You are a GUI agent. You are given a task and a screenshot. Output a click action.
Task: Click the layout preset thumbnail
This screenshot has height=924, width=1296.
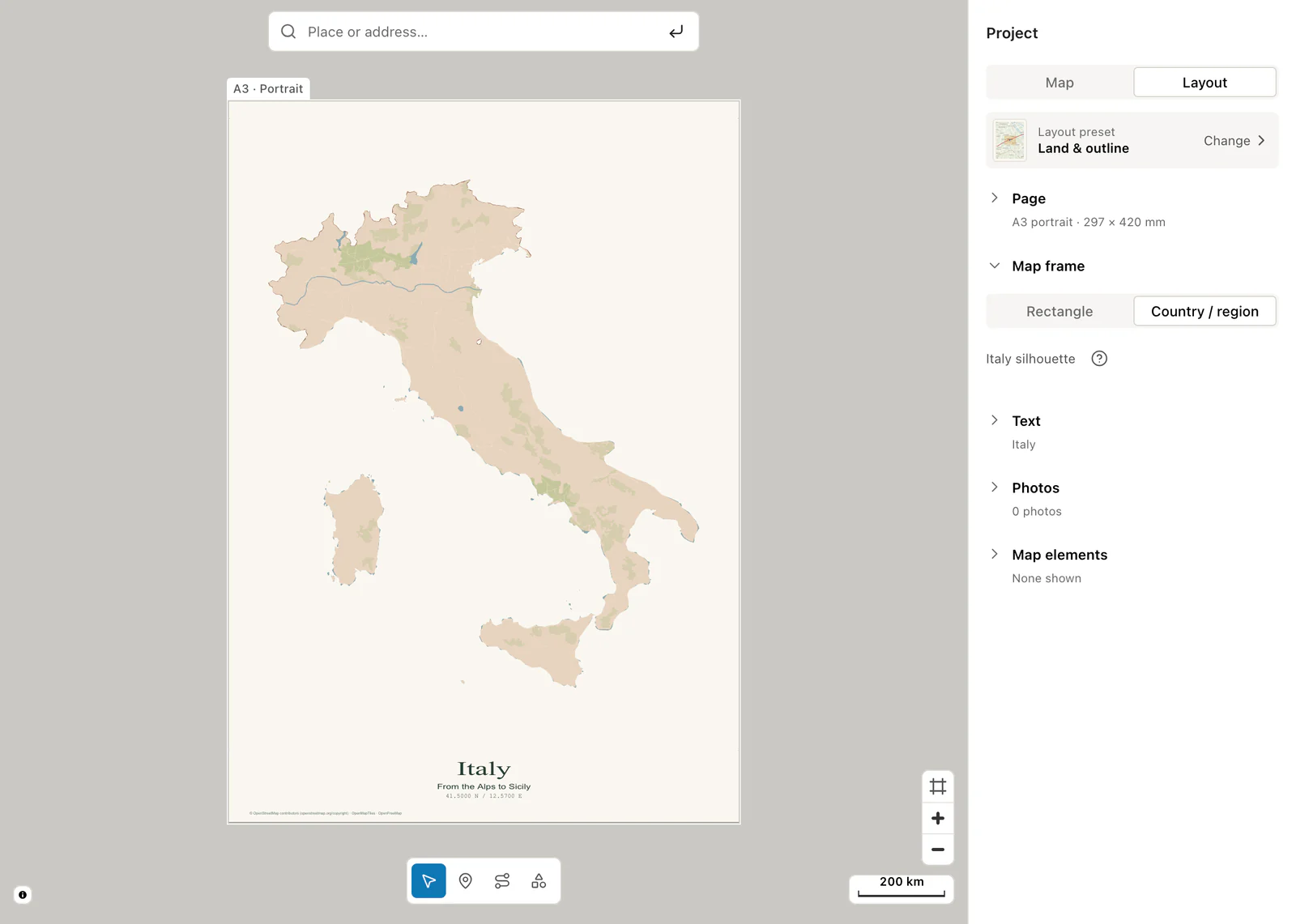1010,140
